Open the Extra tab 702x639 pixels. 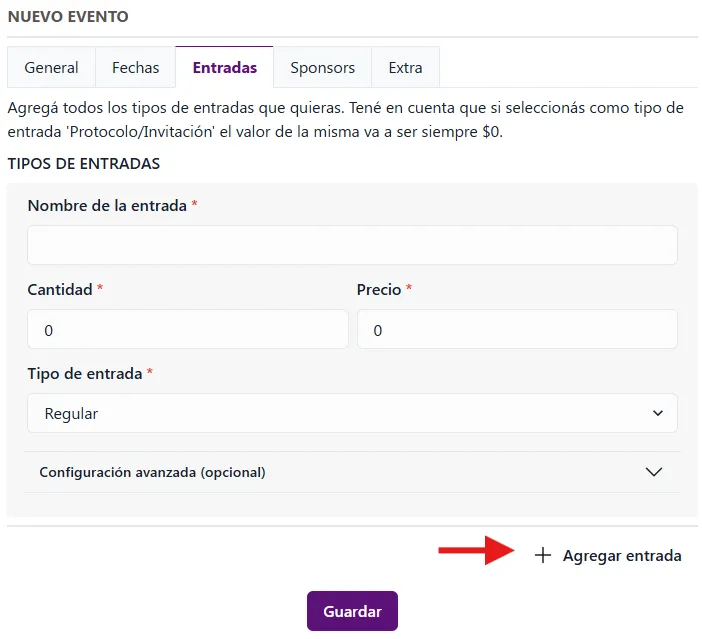tap(405, 67)
